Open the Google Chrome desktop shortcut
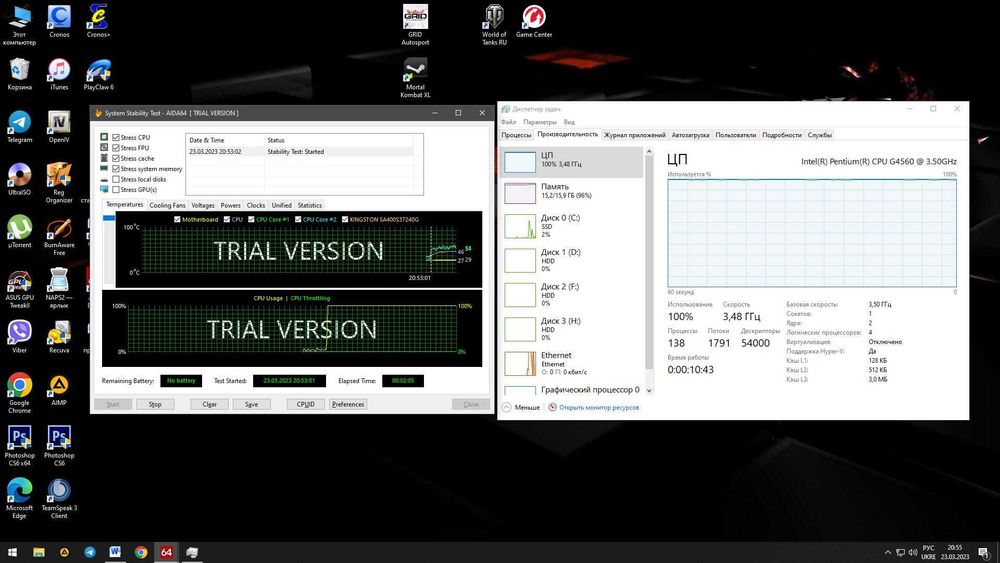The image size is (1000, 563). (19, 393)
